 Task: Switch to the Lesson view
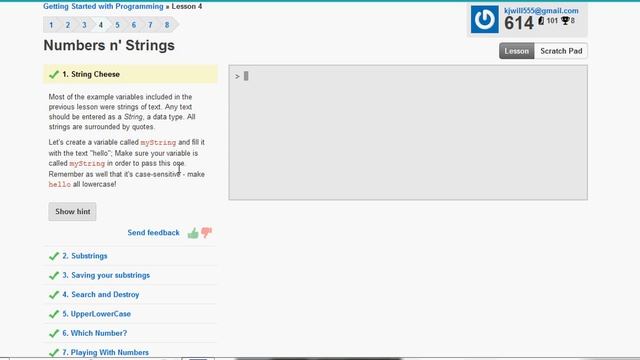pyautogui.click(x=516, y=51)
